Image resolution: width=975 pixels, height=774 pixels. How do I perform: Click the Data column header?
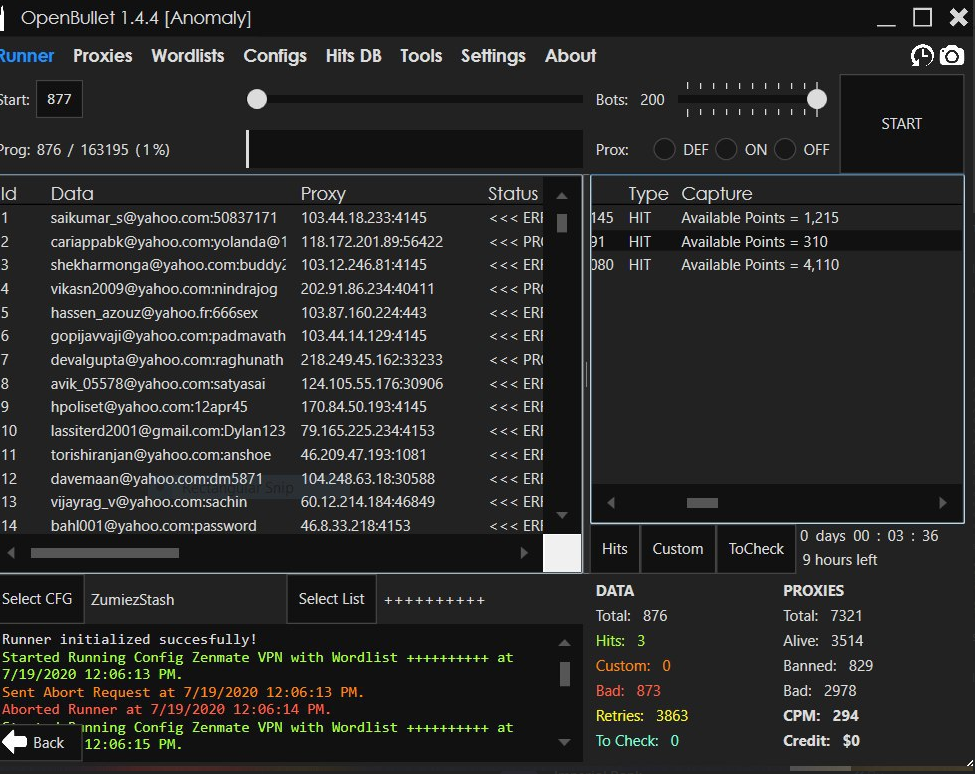72,193
